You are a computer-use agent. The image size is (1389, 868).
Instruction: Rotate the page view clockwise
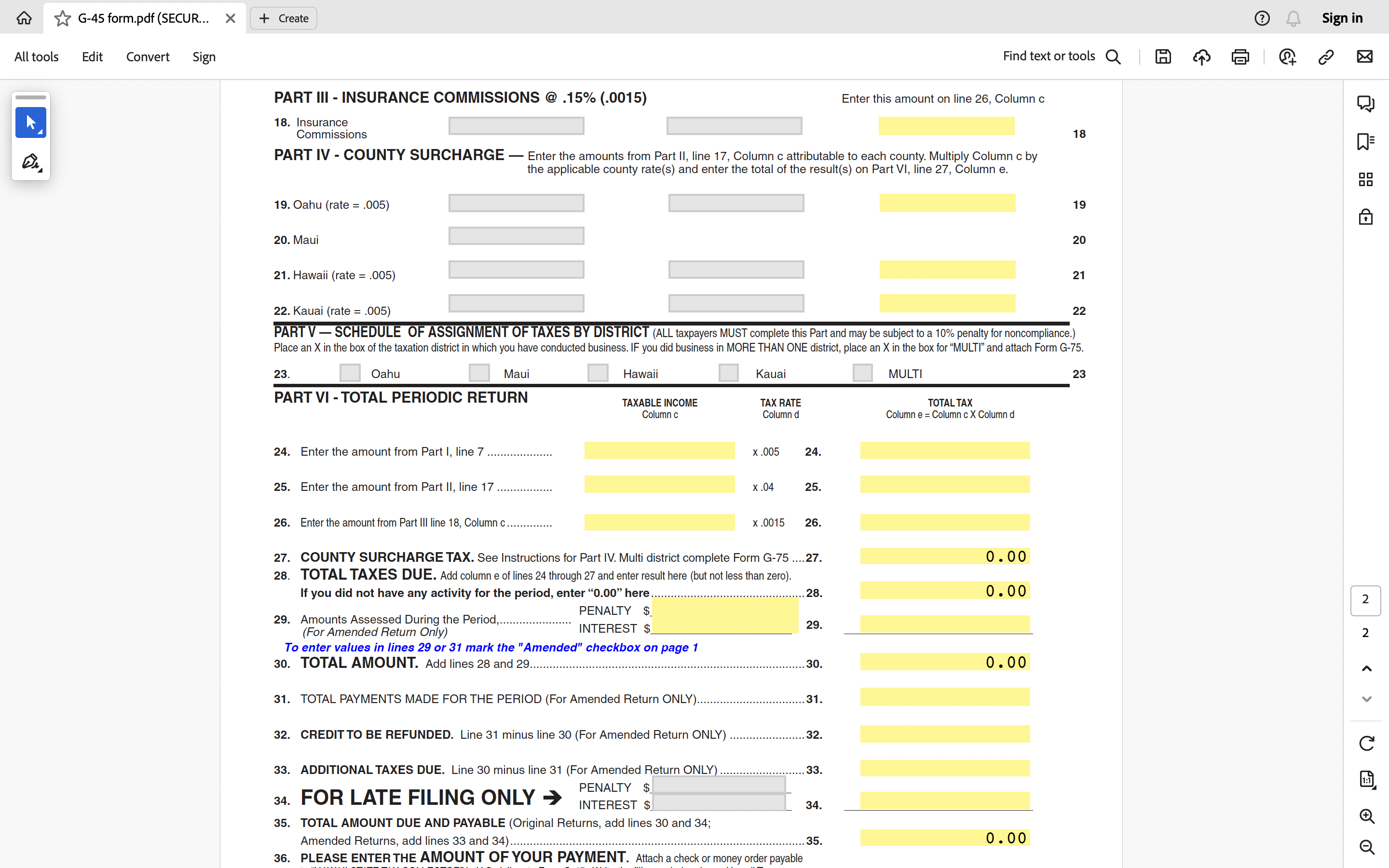[x=1367, y=744]
